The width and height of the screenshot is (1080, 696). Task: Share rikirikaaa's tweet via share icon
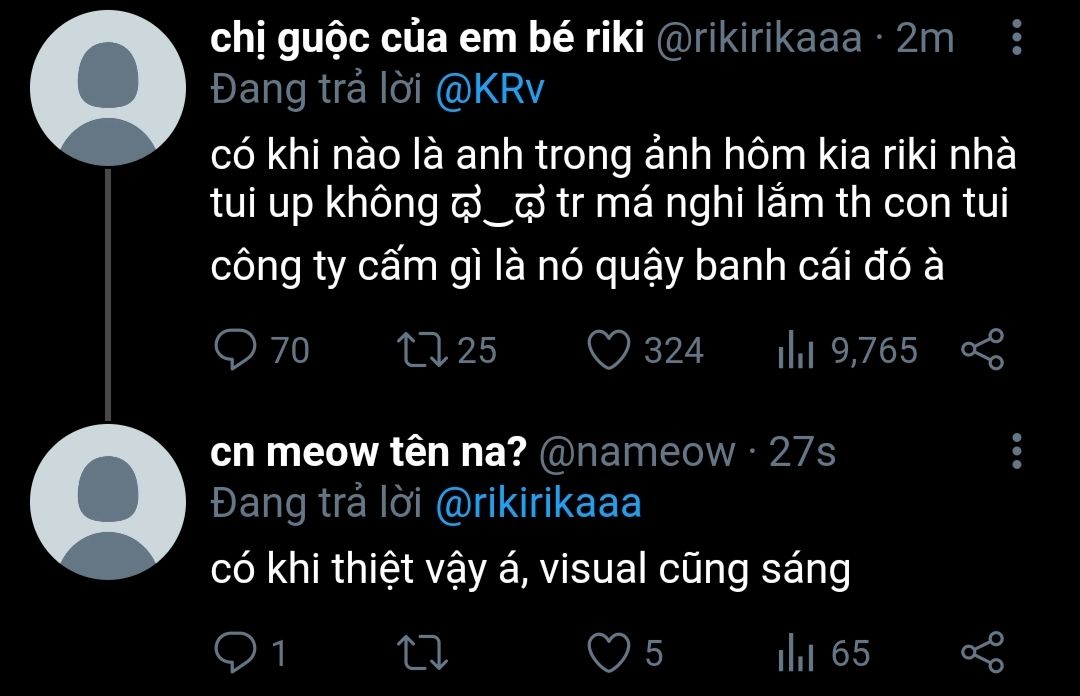pos(983,349)
